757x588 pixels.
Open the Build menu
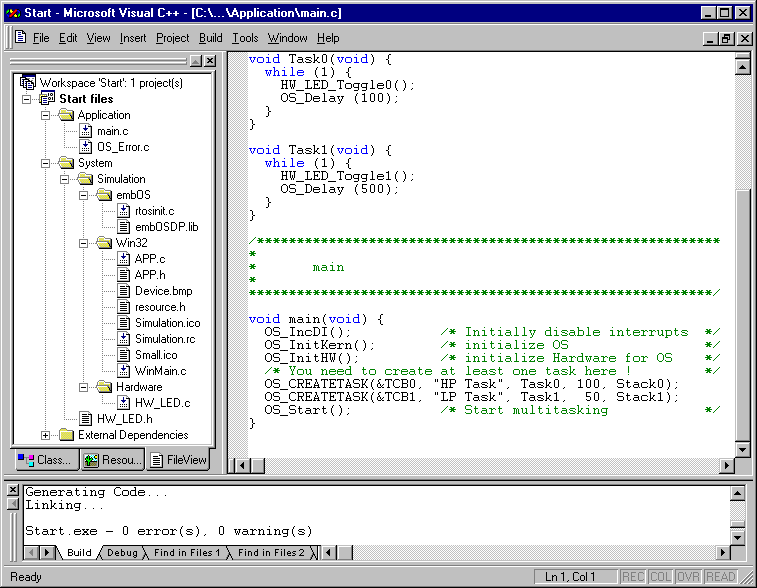[210, 38]
